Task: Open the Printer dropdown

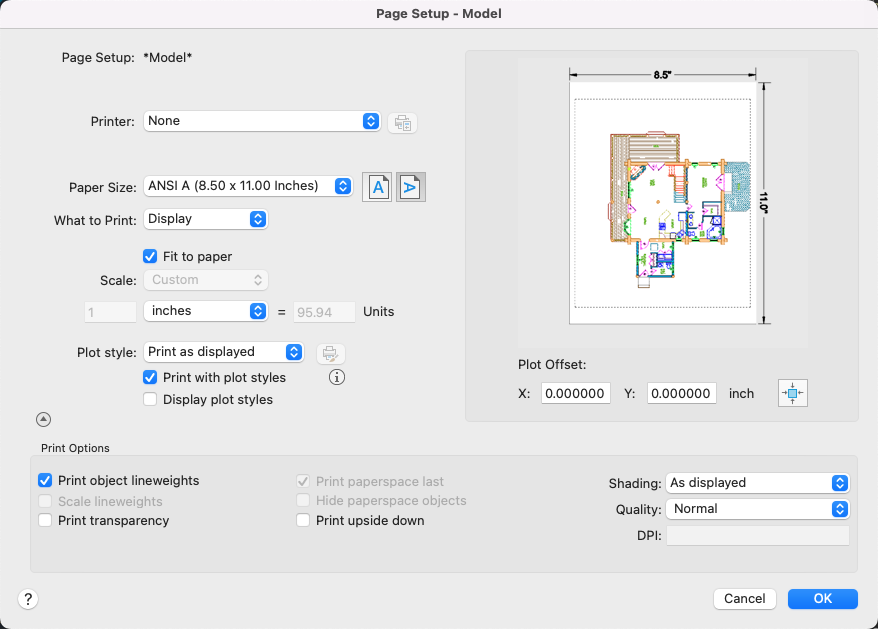Action: pos(262,121)
